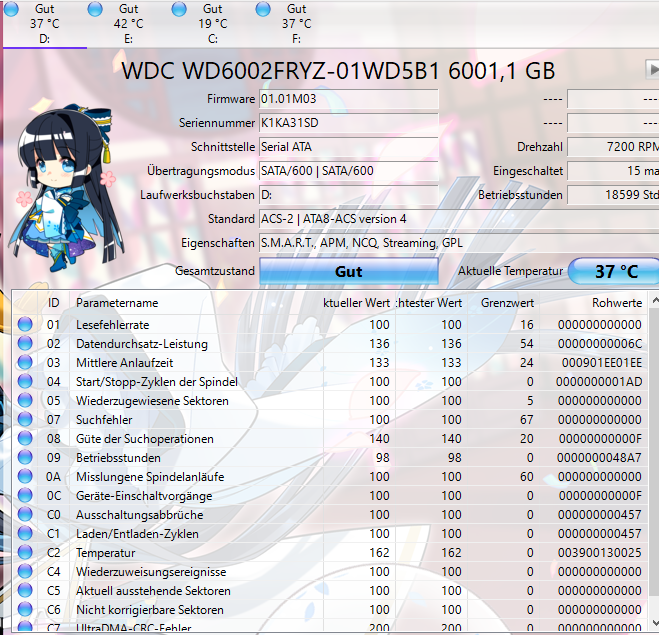Click the 37 °C current temperature button

(x=614, y=271)
